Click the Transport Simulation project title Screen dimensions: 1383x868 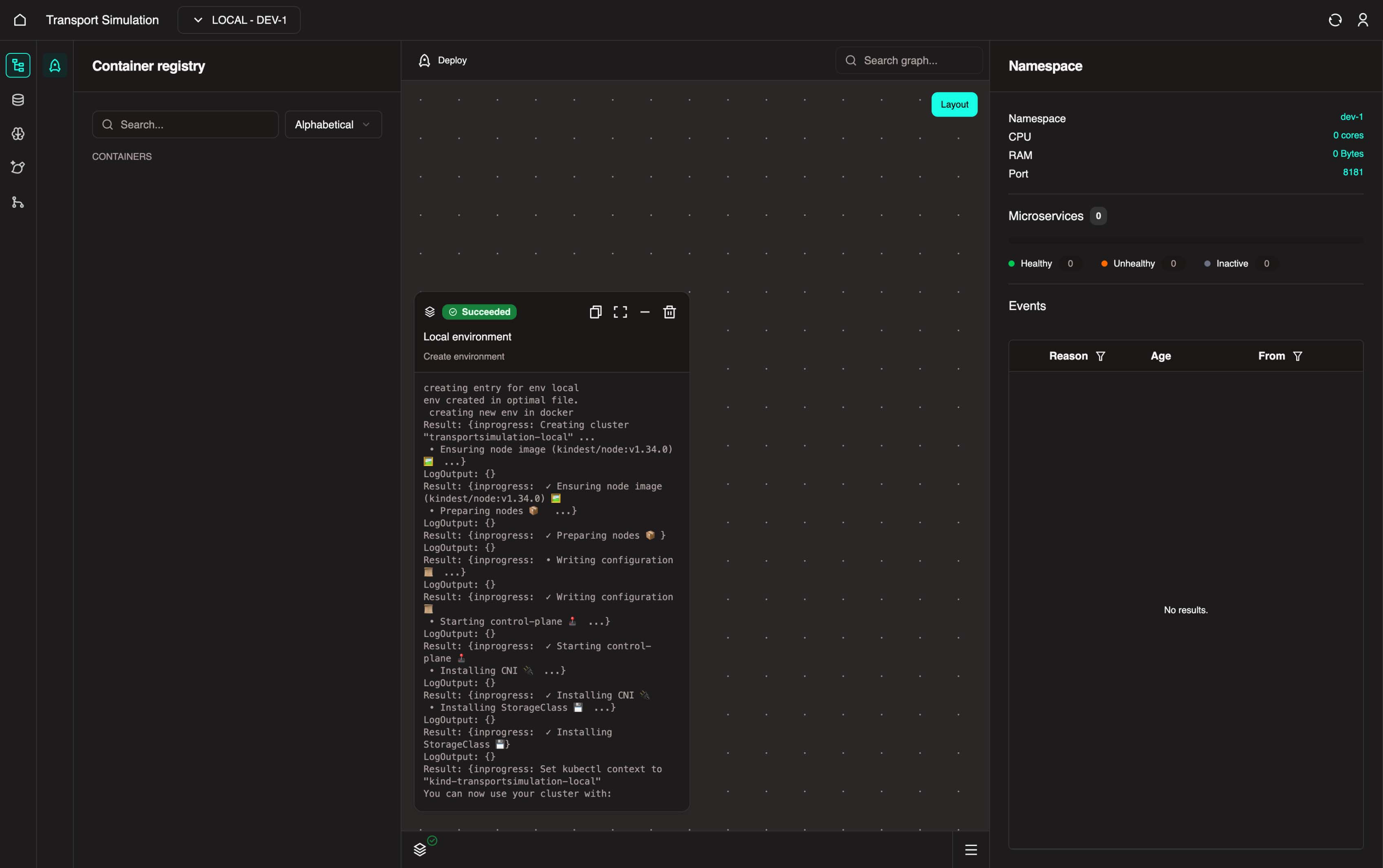pos(102,20)
